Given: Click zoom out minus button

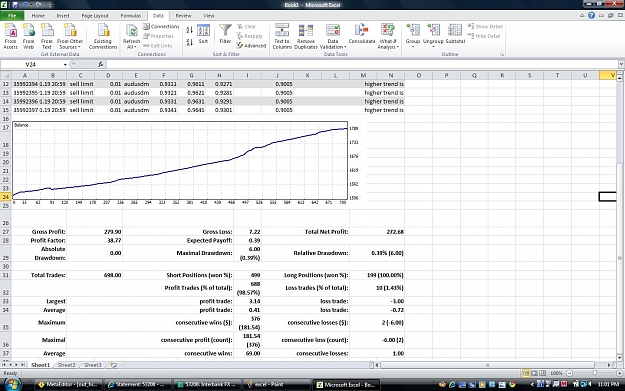Looking at the screenshot, I should (569, 373).
